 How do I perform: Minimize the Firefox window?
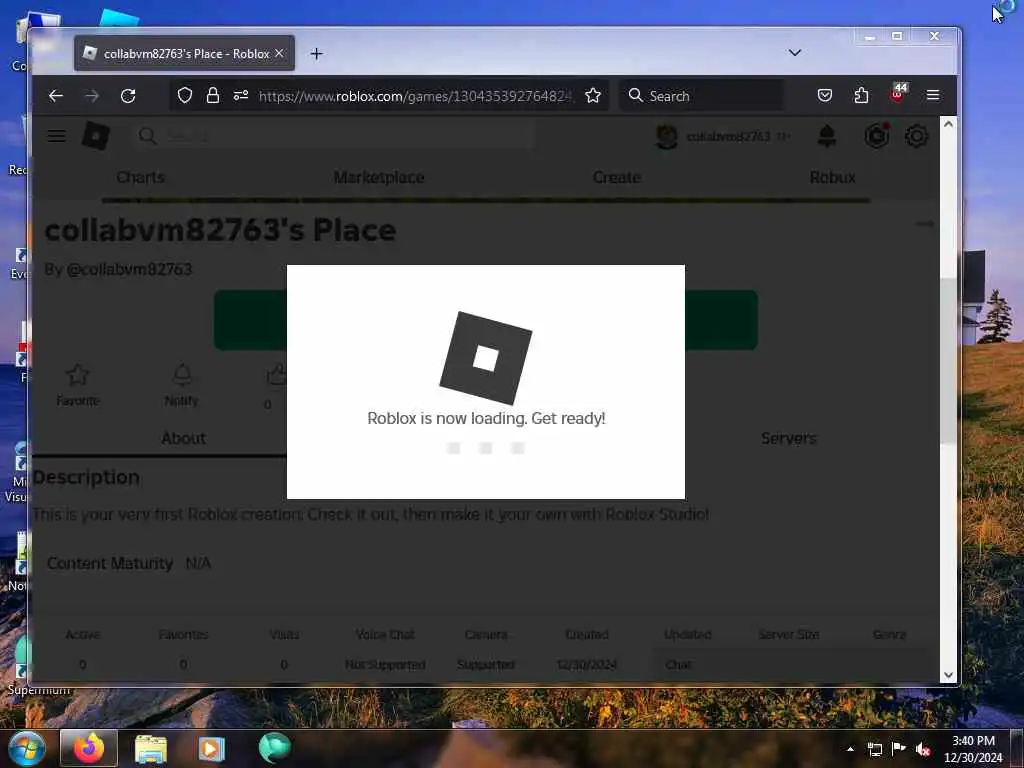tap(869, 37)
